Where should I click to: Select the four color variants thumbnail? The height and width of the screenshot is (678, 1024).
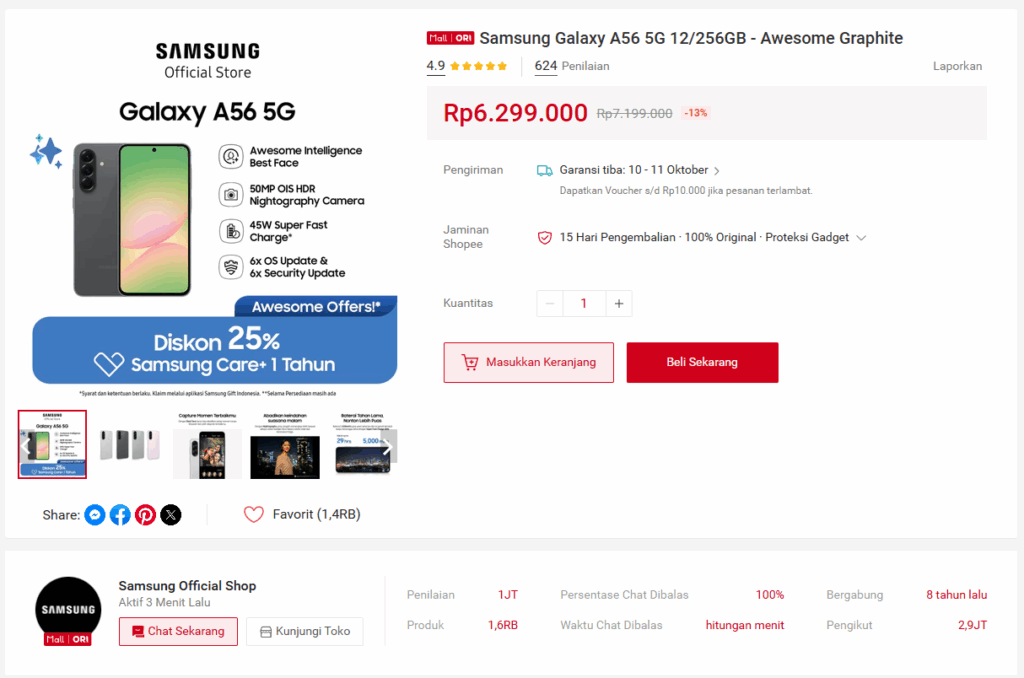pos(130,445)
